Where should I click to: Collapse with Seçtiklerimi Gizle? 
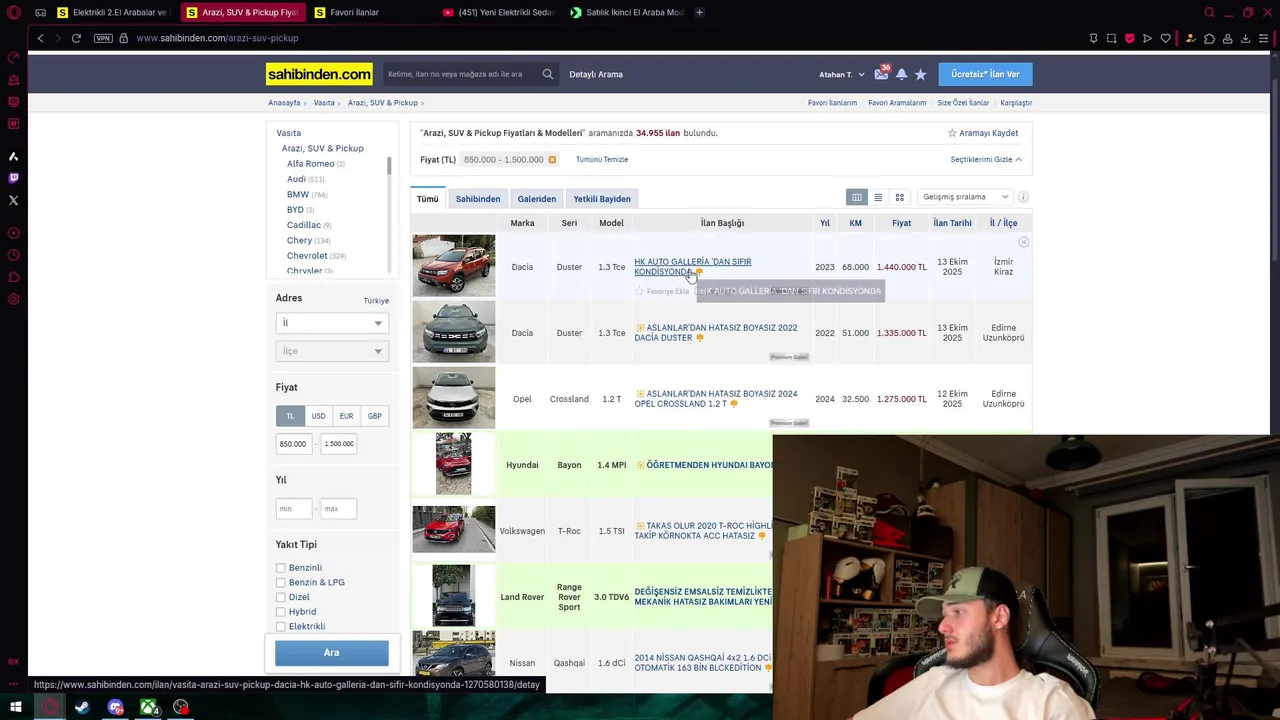tap(986, 160)
